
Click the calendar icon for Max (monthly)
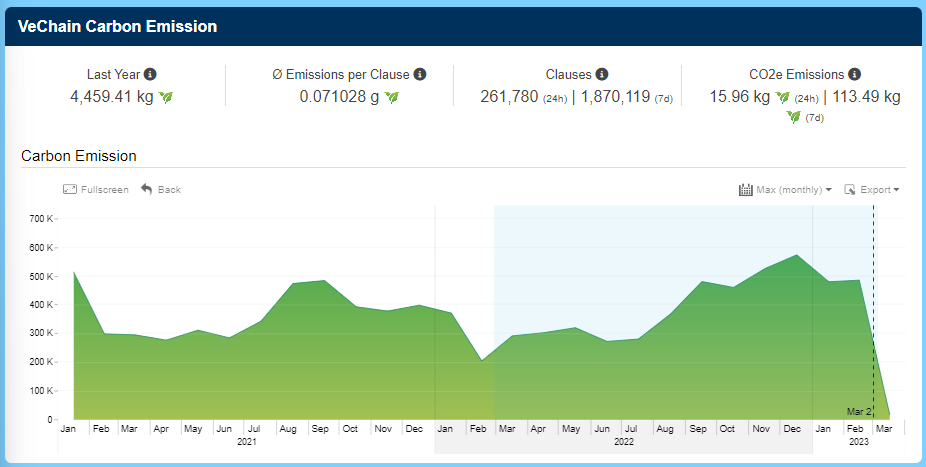click(x=745, y=190)
